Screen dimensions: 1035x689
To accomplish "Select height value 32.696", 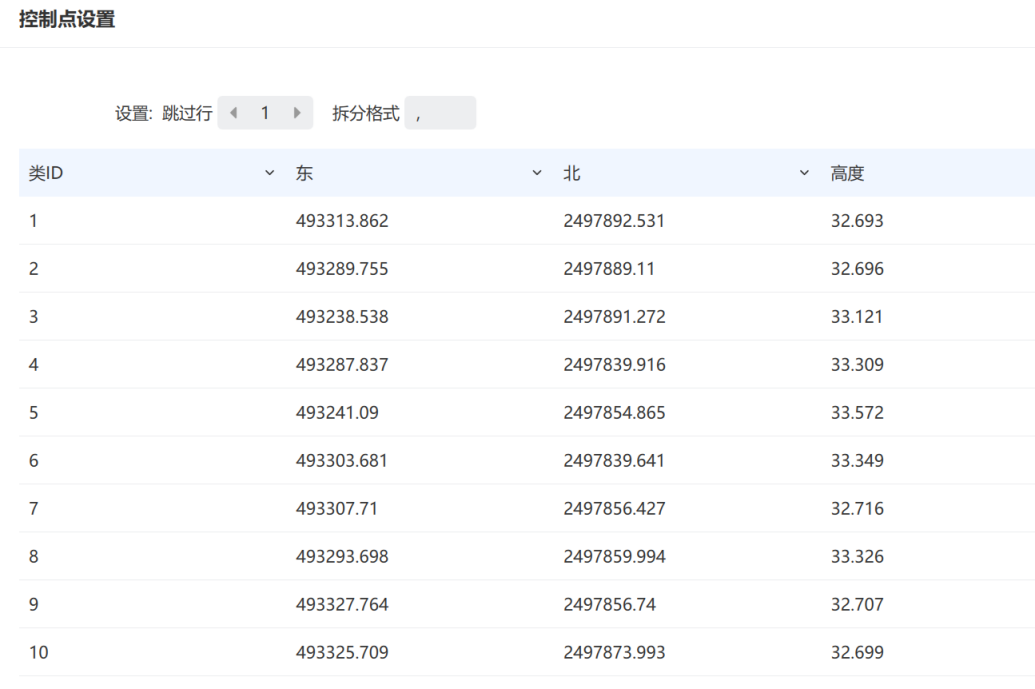I will (x=857, y=269).
